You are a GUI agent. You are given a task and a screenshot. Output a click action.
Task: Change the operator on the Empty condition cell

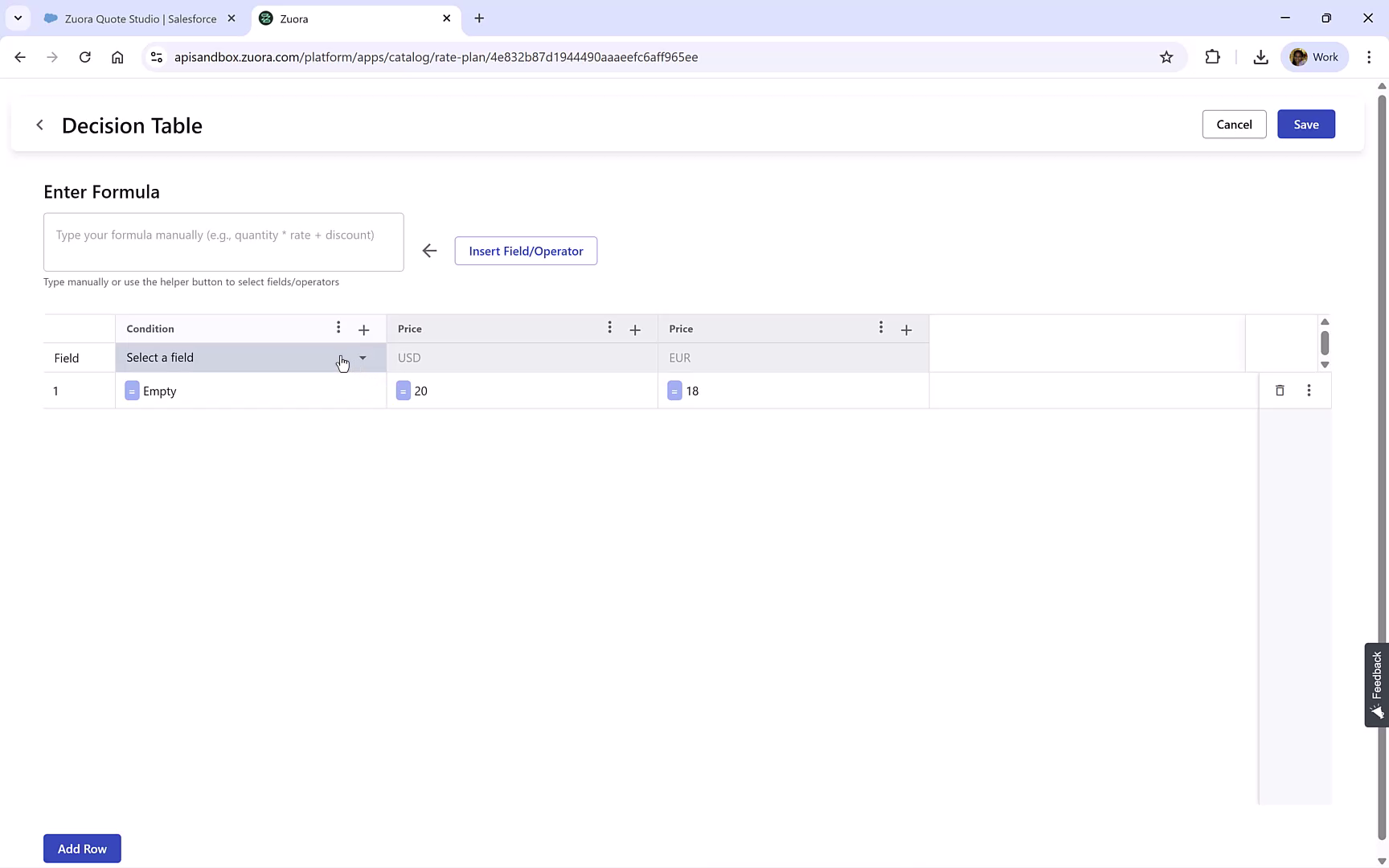[132, 391]
